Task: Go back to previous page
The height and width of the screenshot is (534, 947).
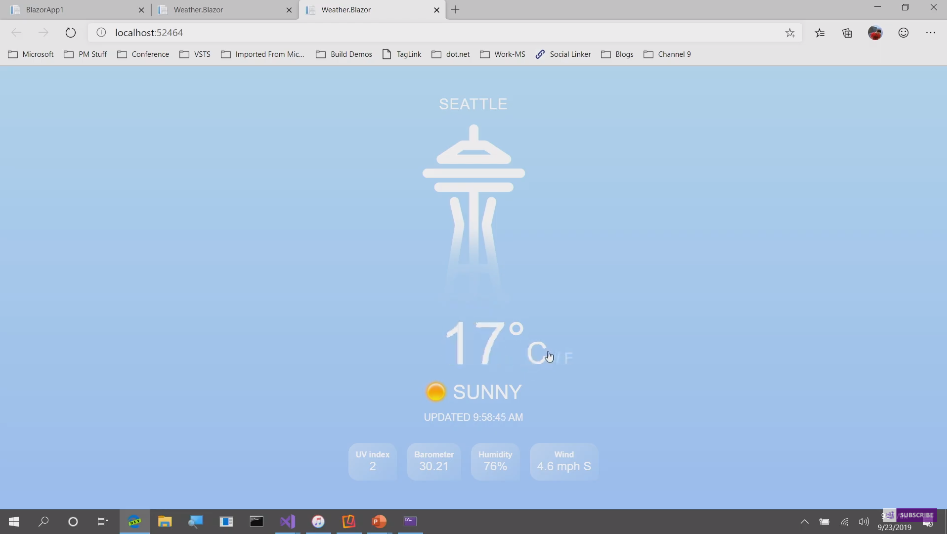Action: click(x=16, y=33)
